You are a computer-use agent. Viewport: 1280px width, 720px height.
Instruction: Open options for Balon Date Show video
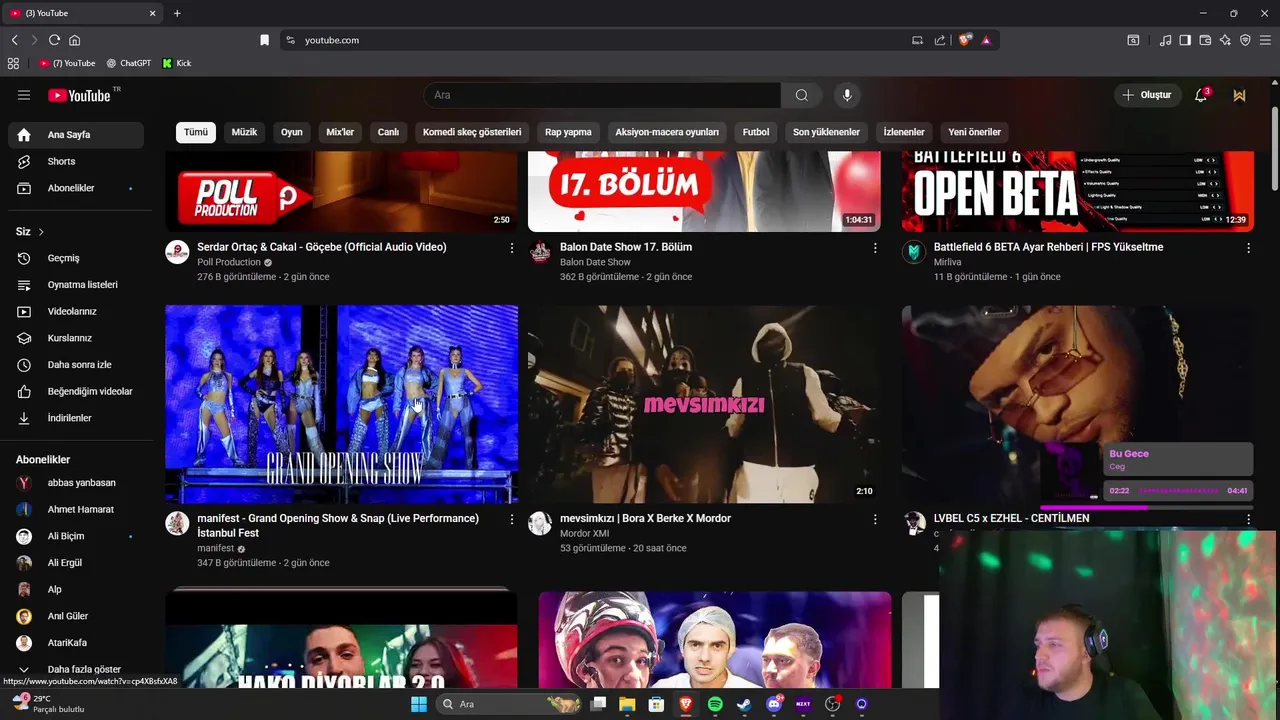click(x=875, y=248)
